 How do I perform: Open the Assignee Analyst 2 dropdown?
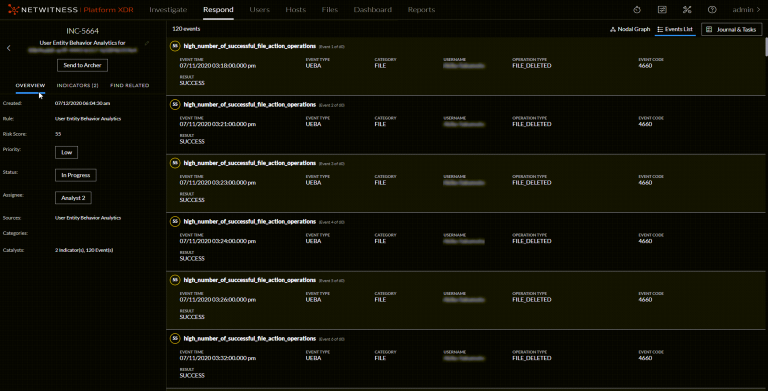[x=73, y=198]
